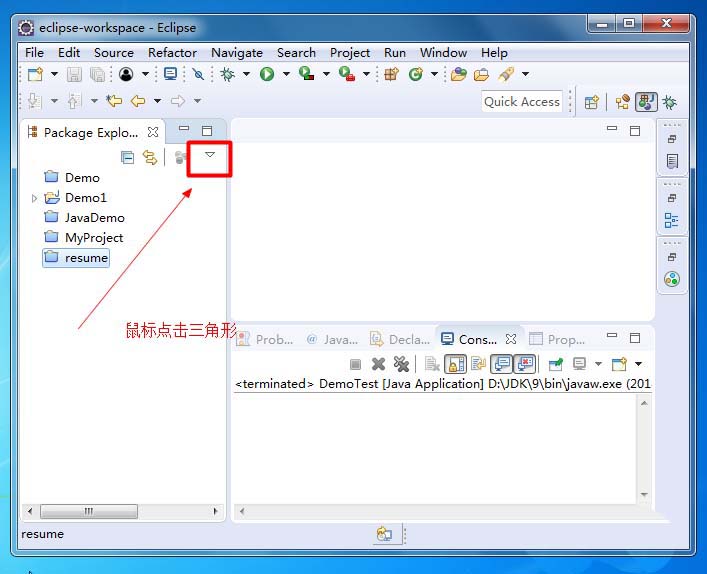The width and height of the screenshot is (707, 574).
Task: Switch to the Properties tab
Action: pos(557,339)
